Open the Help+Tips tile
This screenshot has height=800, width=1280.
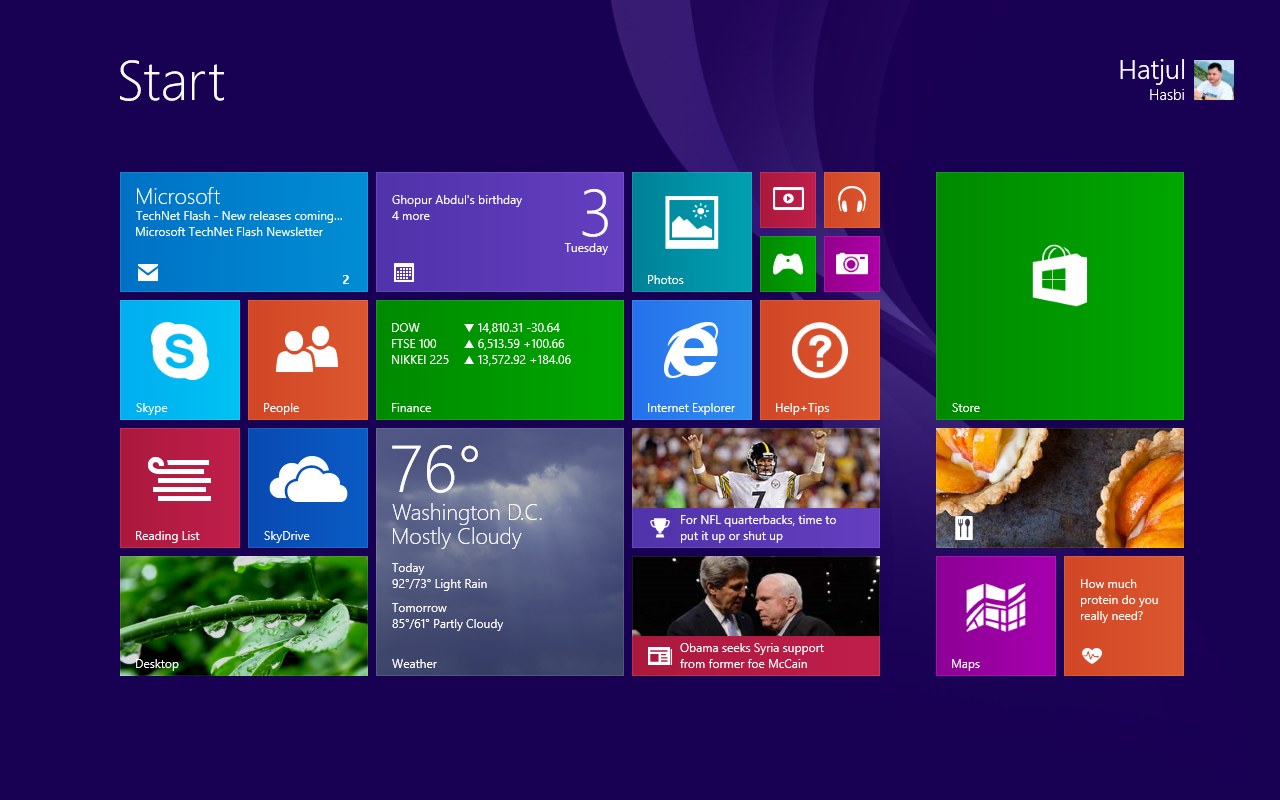click(819, 360)
